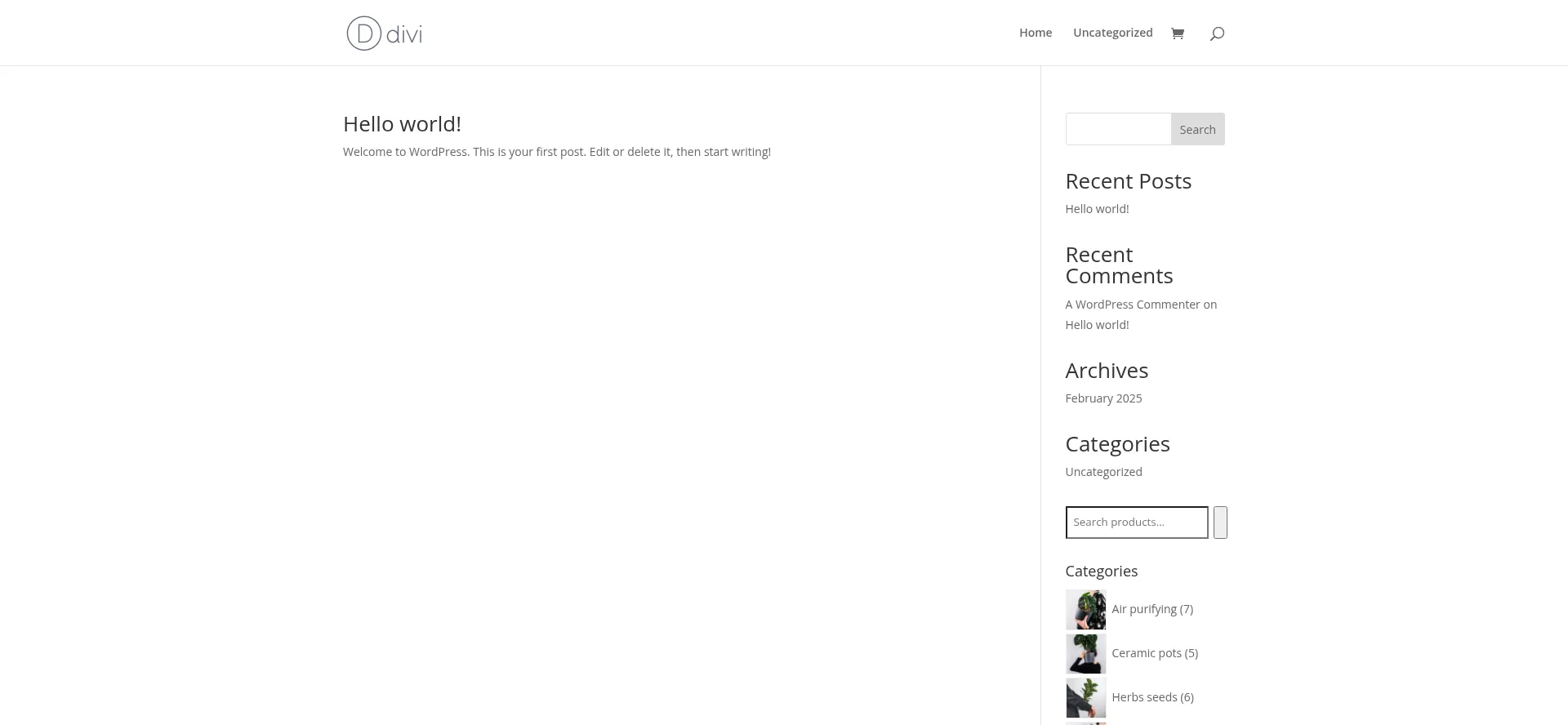Click the sidebar Search button
This screenshot has height=725, width=1568.
[x=1197, y=129]
